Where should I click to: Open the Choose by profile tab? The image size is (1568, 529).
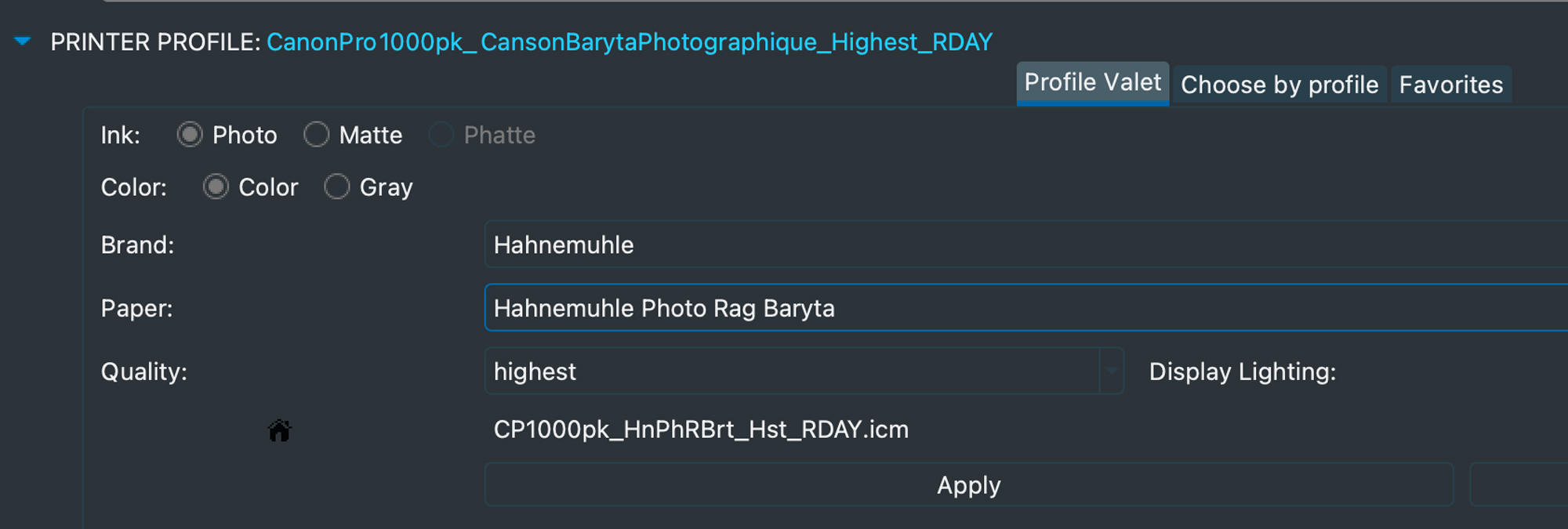(1279, 85)
